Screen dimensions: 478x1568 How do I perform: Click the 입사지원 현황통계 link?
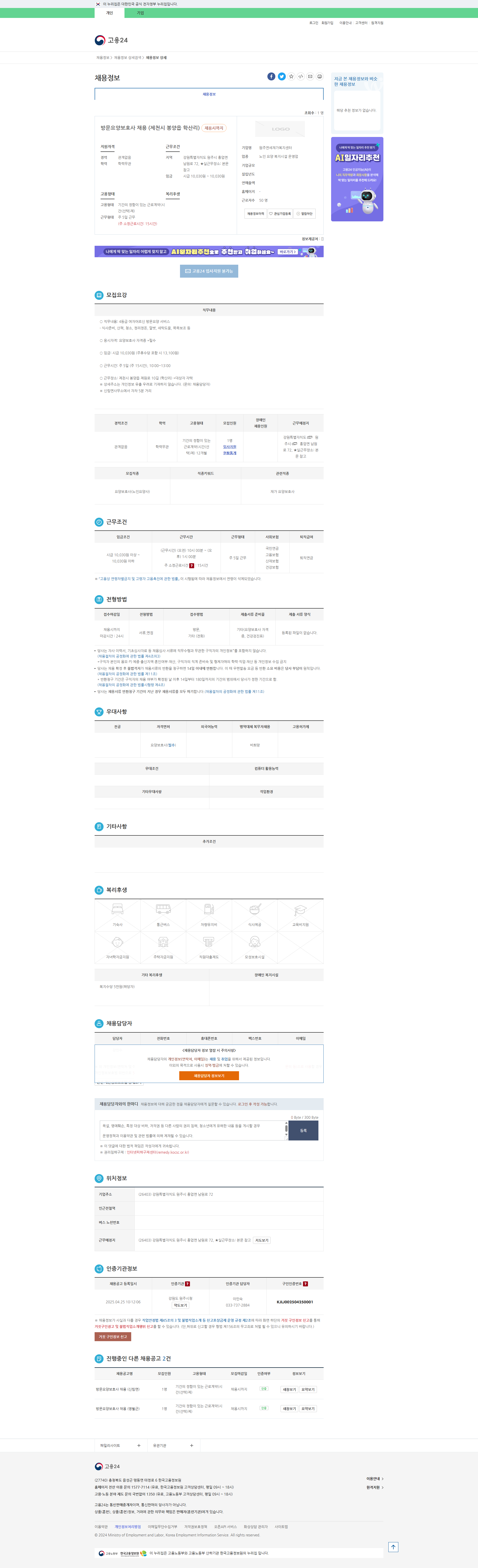coord(230,450)
